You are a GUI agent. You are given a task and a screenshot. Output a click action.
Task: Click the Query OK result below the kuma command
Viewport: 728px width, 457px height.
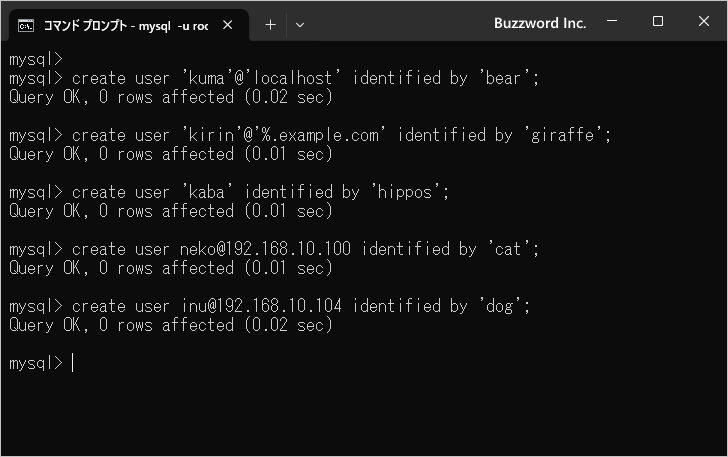(x=171, y=97)
